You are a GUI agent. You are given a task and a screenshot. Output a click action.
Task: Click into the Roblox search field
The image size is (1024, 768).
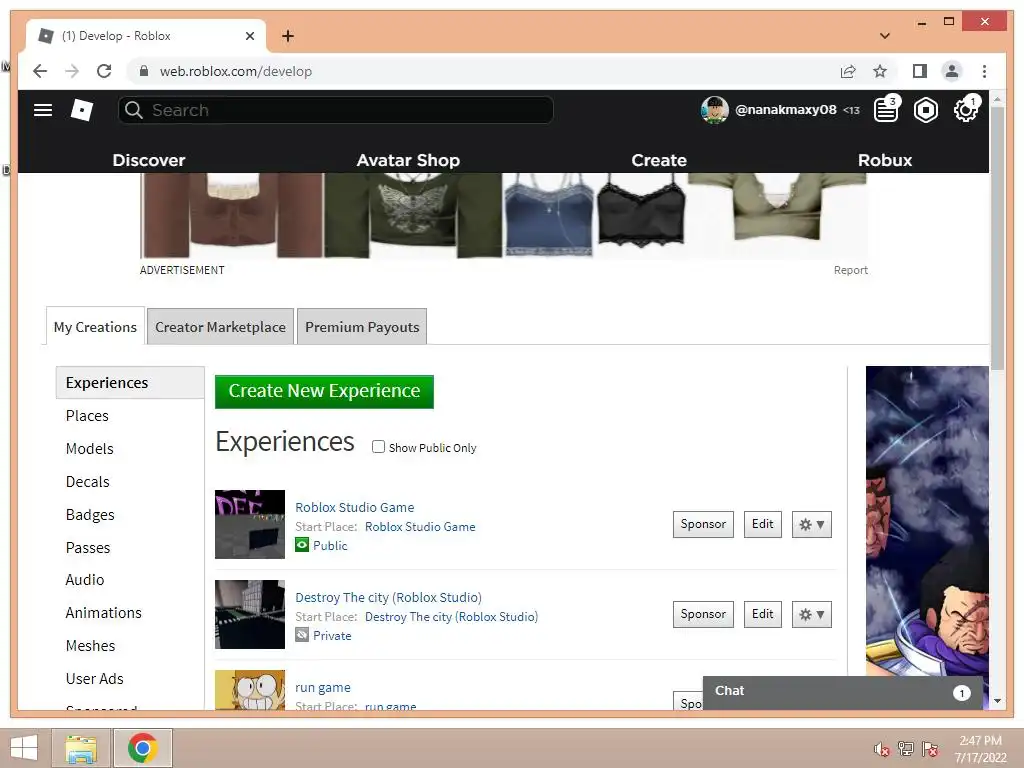click(336, 110)
